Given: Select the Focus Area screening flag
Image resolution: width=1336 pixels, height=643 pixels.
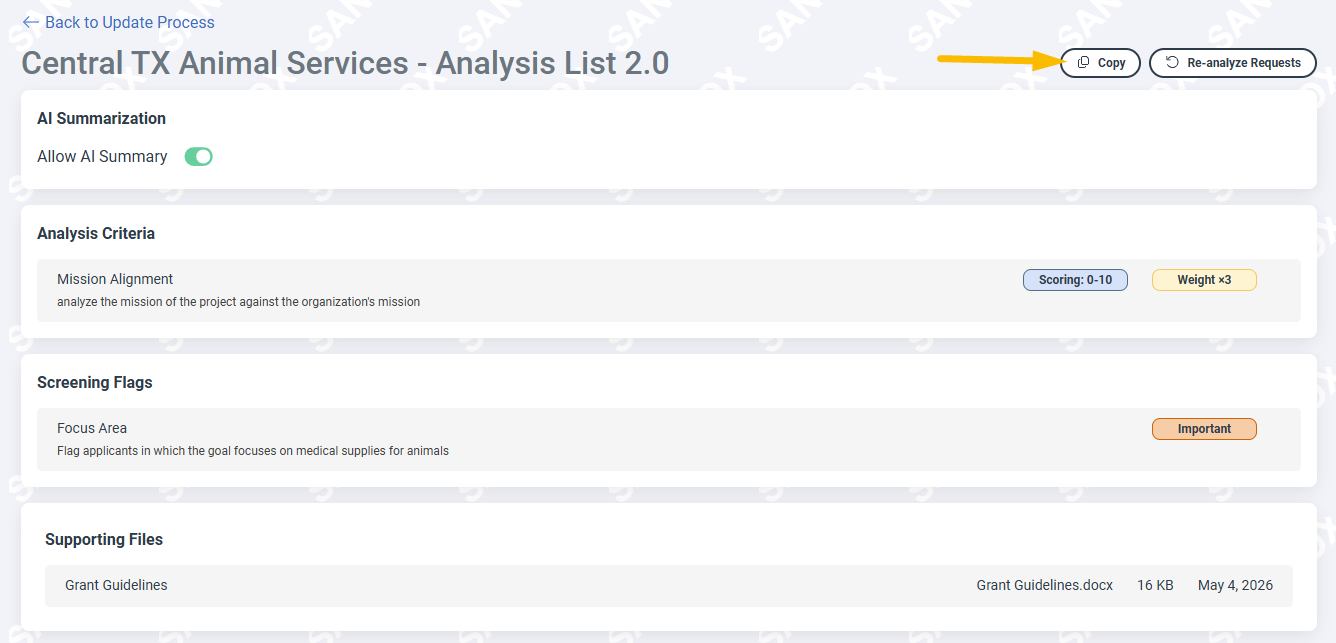Looking at the screenshot, I should pos(669,439).
